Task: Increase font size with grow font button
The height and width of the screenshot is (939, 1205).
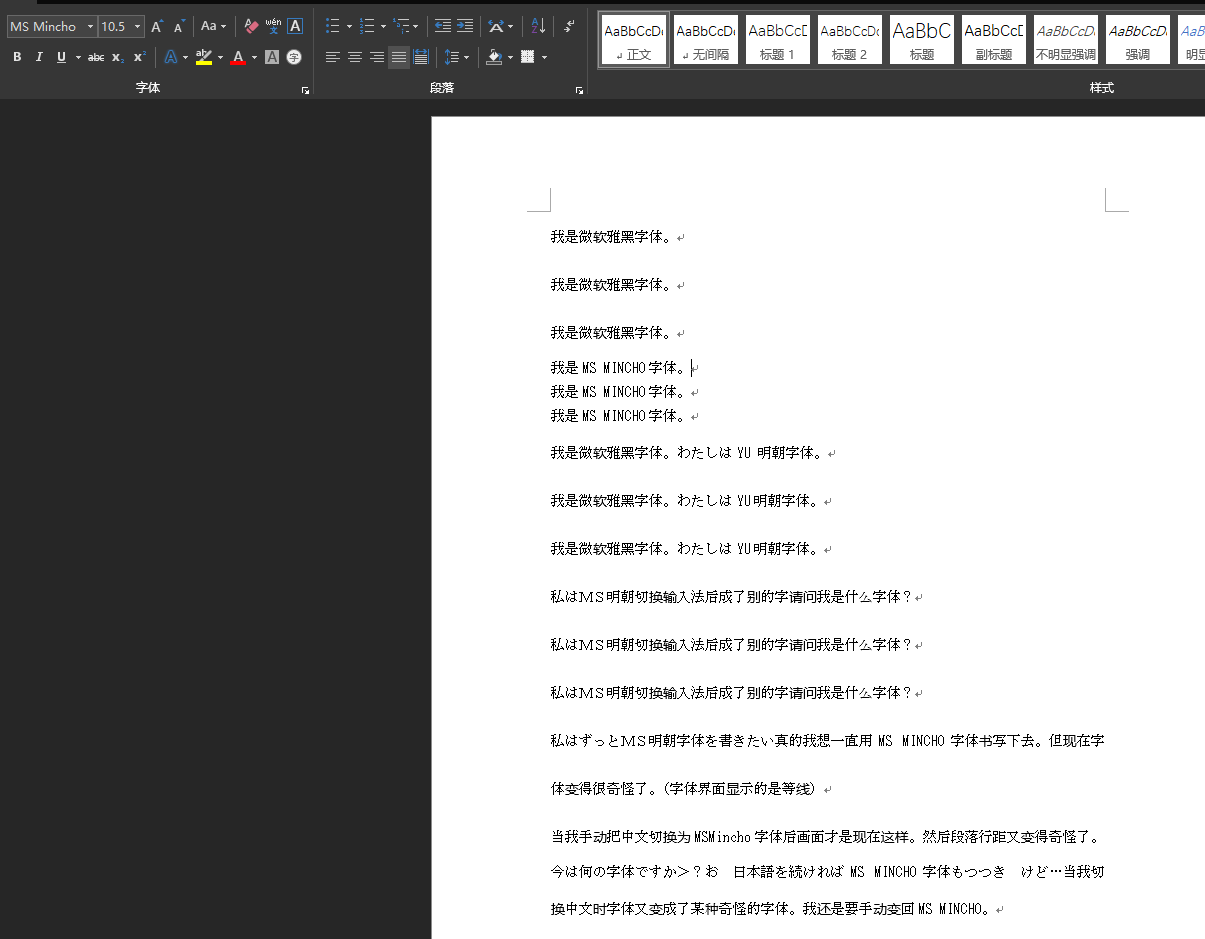Action: click(x=157, y=27)
